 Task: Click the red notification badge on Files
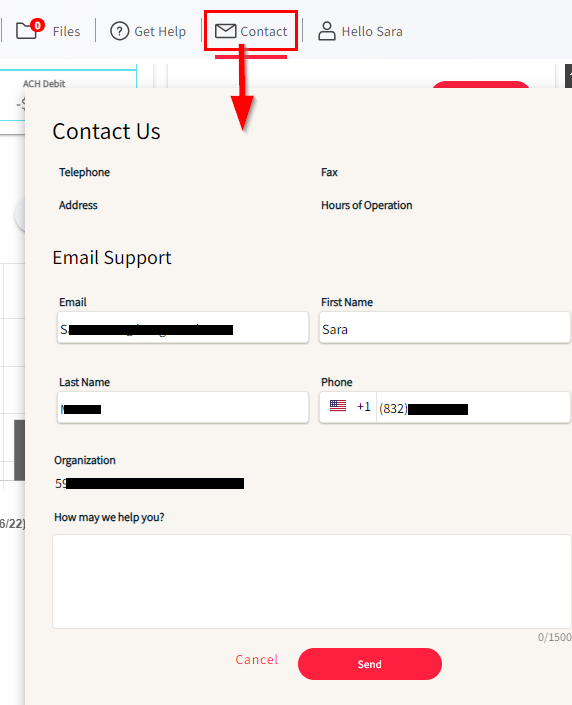click(x=38, y=25)
